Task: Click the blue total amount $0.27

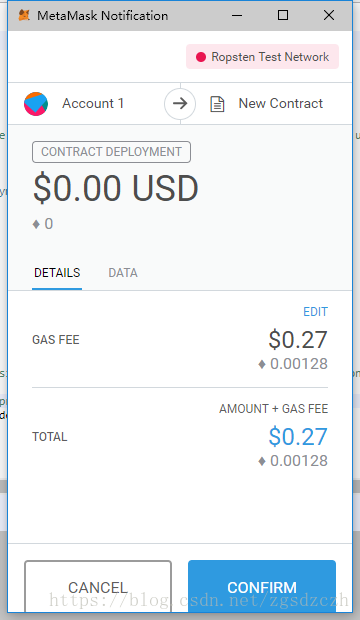Action: tap(298, 437)
